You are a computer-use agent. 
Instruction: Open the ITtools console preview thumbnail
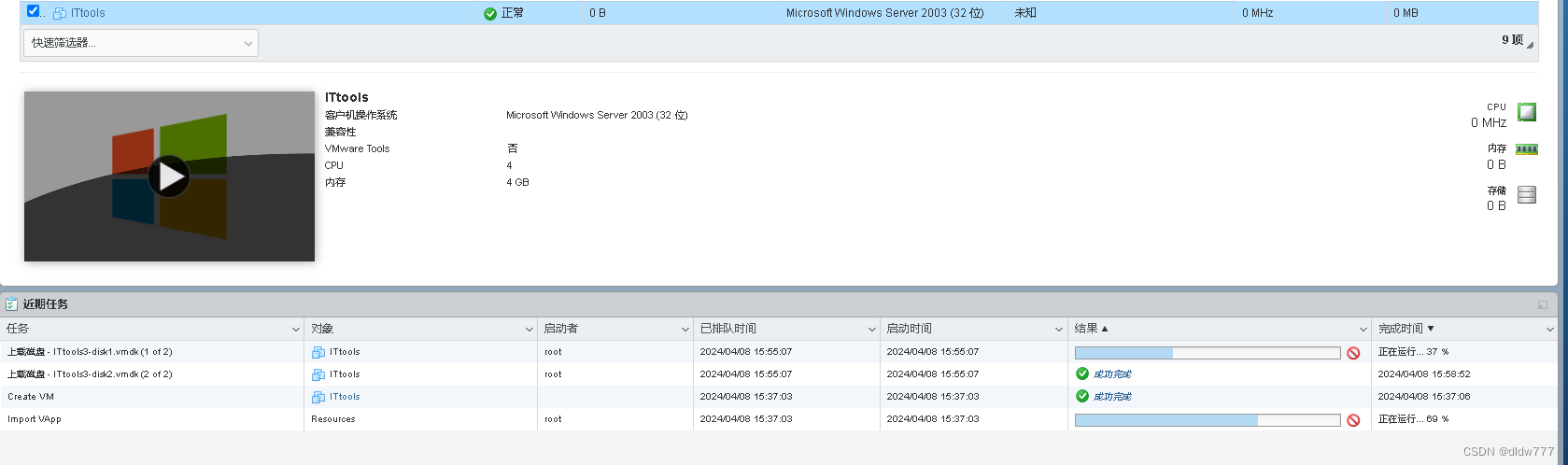(x=169, y=176)
